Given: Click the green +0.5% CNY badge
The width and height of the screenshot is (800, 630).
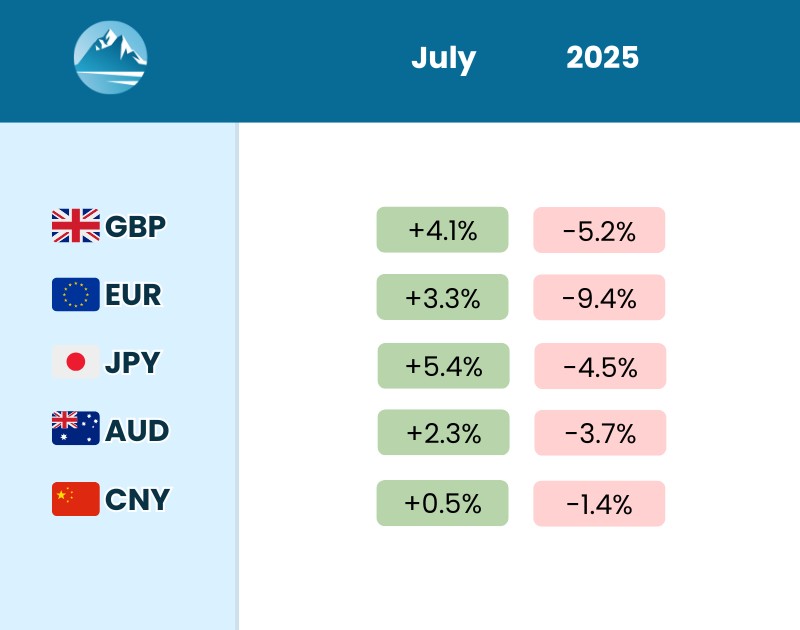Looking at the screenshot, I should [442, 503].
